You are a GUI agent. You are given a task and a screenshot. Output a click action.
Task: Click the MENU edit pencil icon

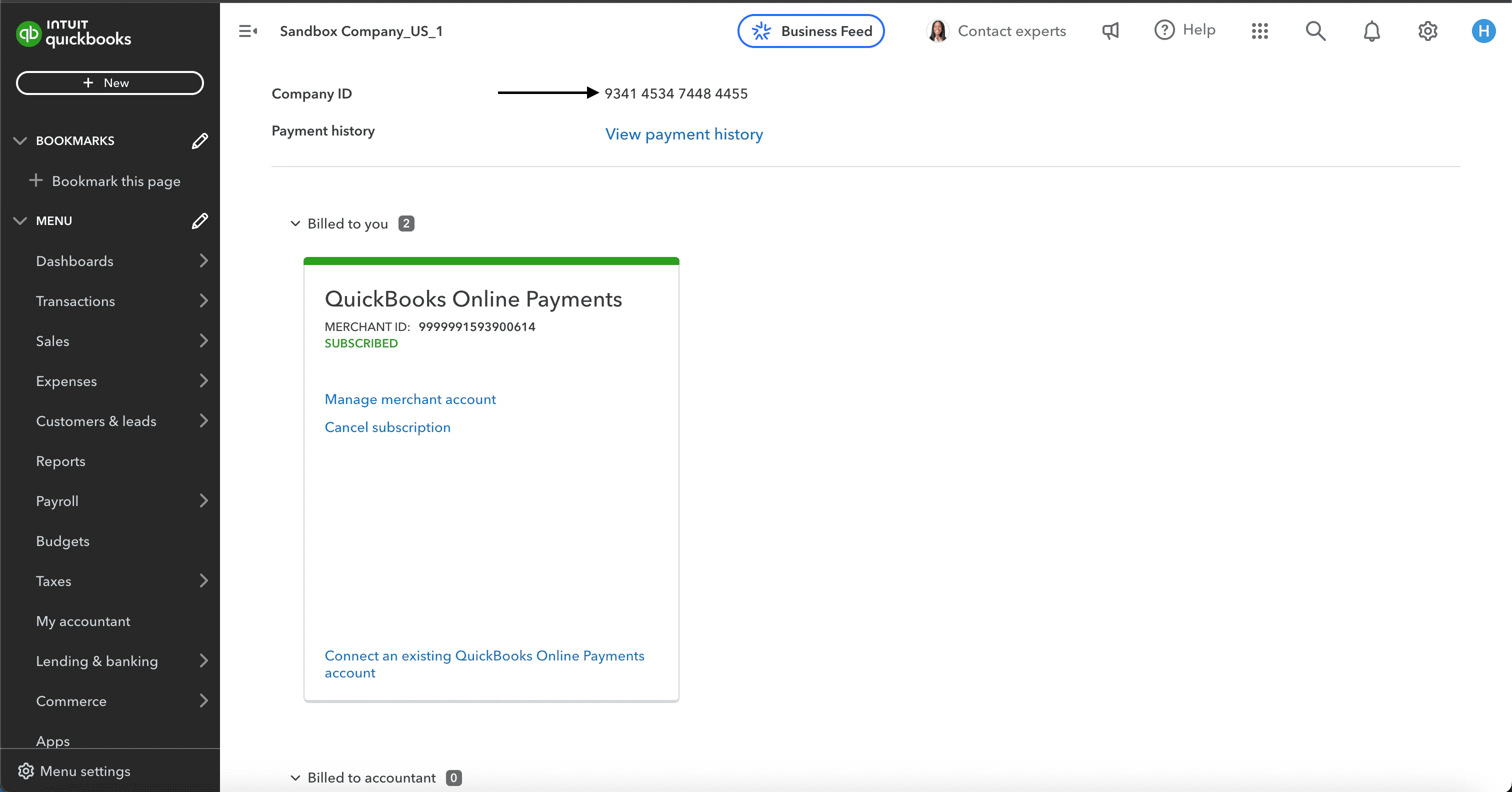point(199,221)
